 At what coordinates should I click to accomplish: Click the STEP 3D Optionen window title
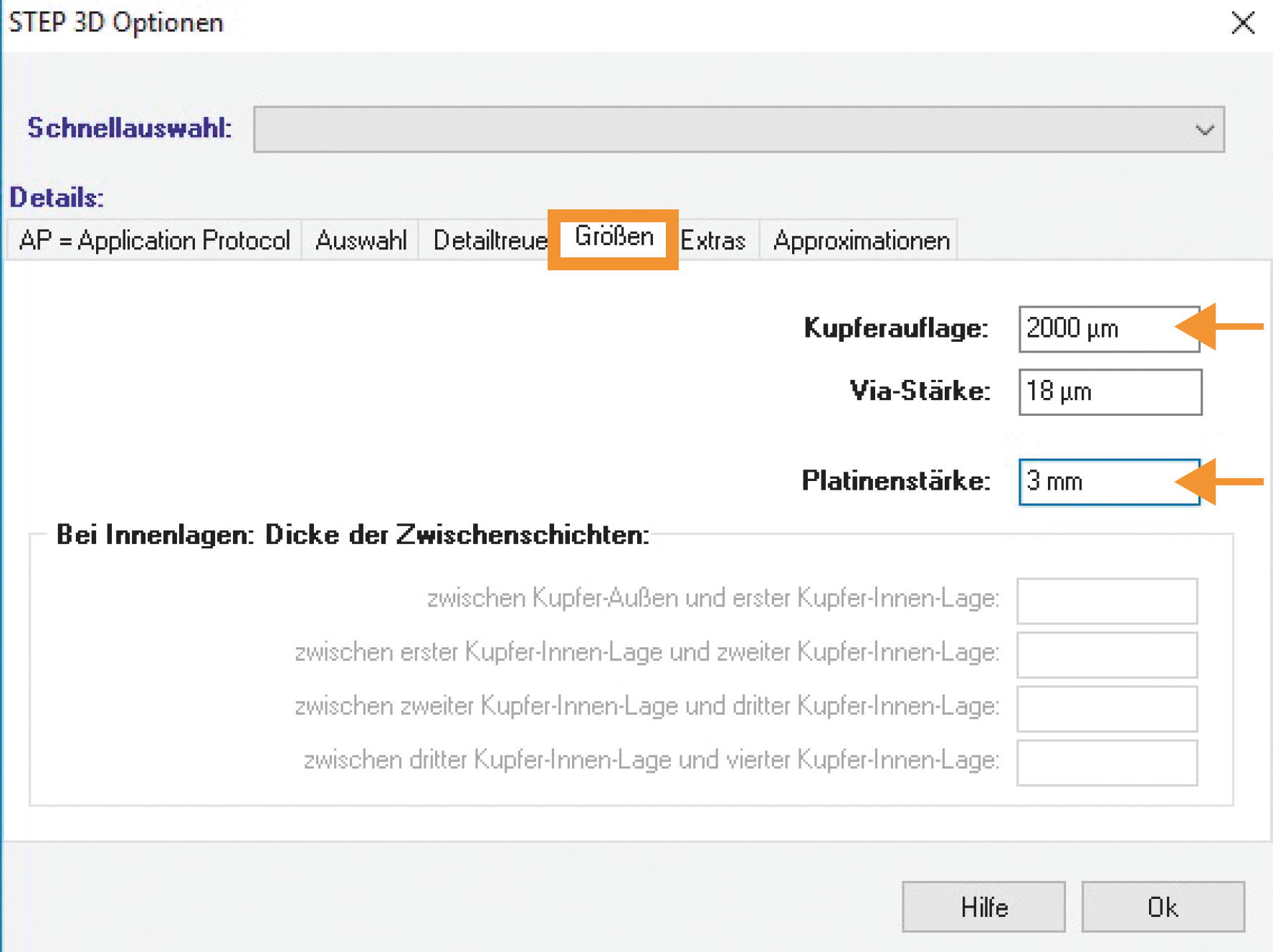tap(116, 23)
